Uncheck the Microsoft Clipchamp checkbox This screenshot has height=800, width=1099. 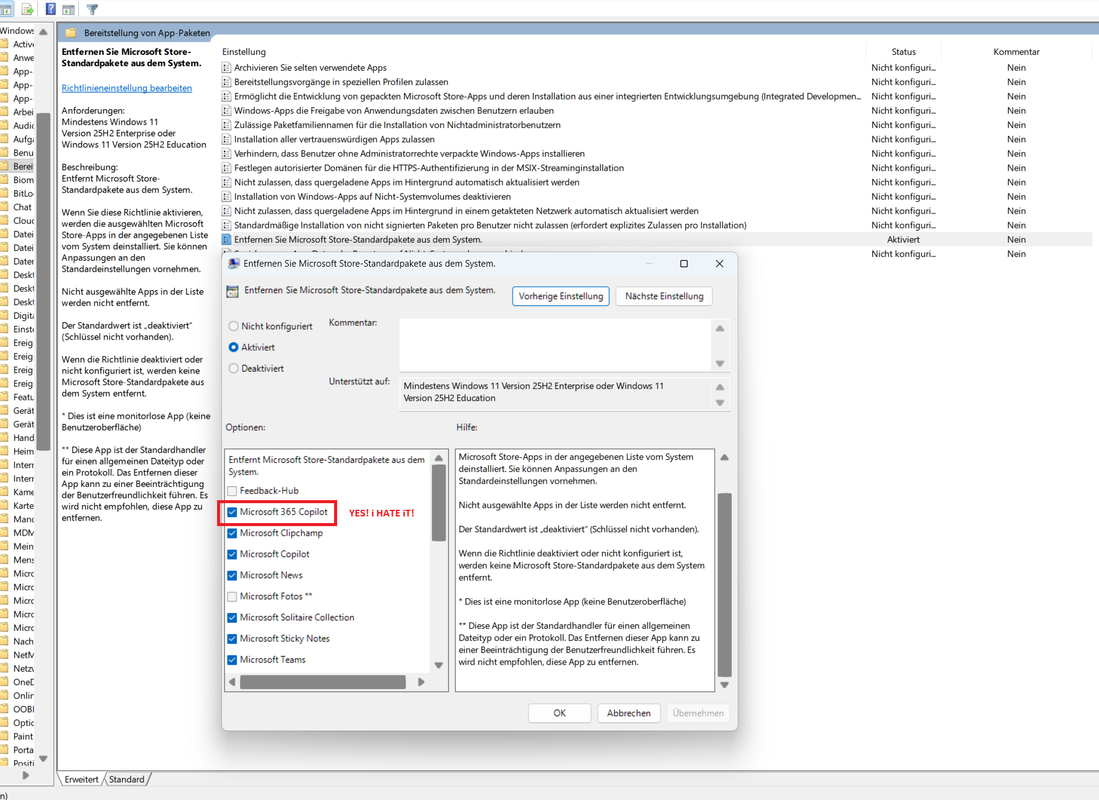click(x=232, y=533)
